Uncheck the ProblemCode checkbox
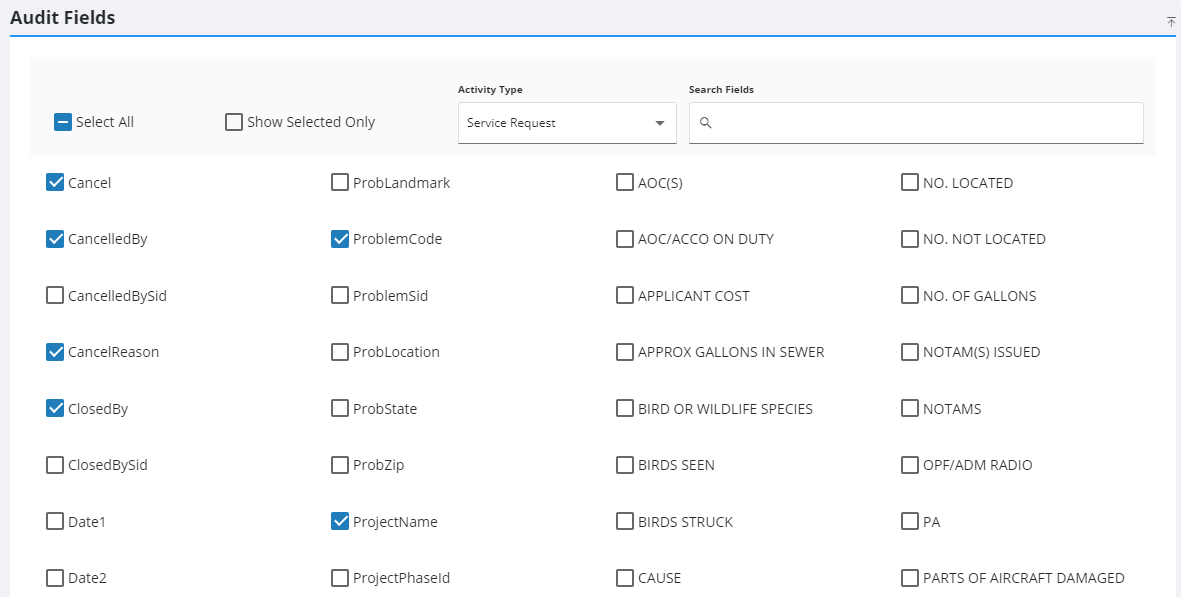Image resolution: width=1181 pixels, height=597 pixels. click(340, 239)
